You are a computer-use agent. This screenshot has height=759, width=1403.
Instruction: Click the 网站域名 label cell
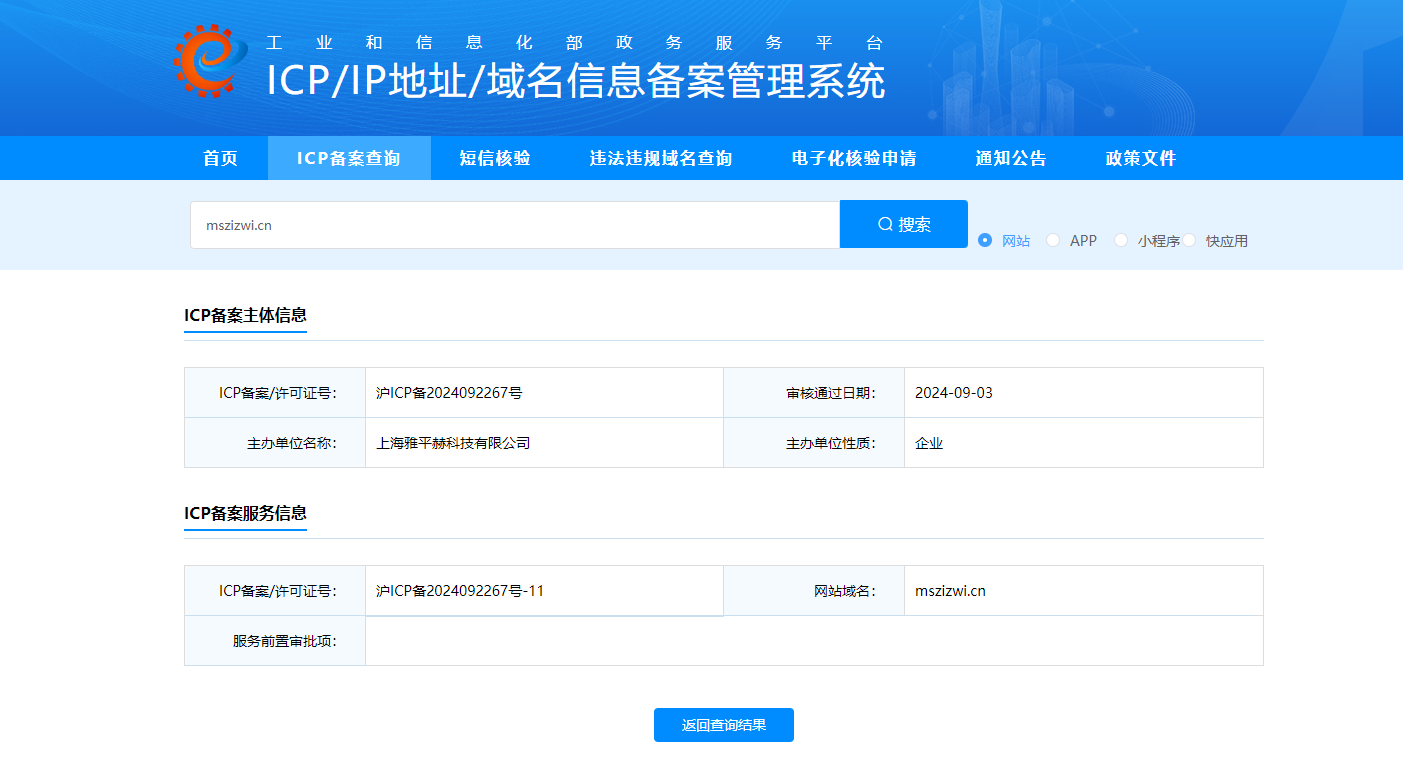814,591
